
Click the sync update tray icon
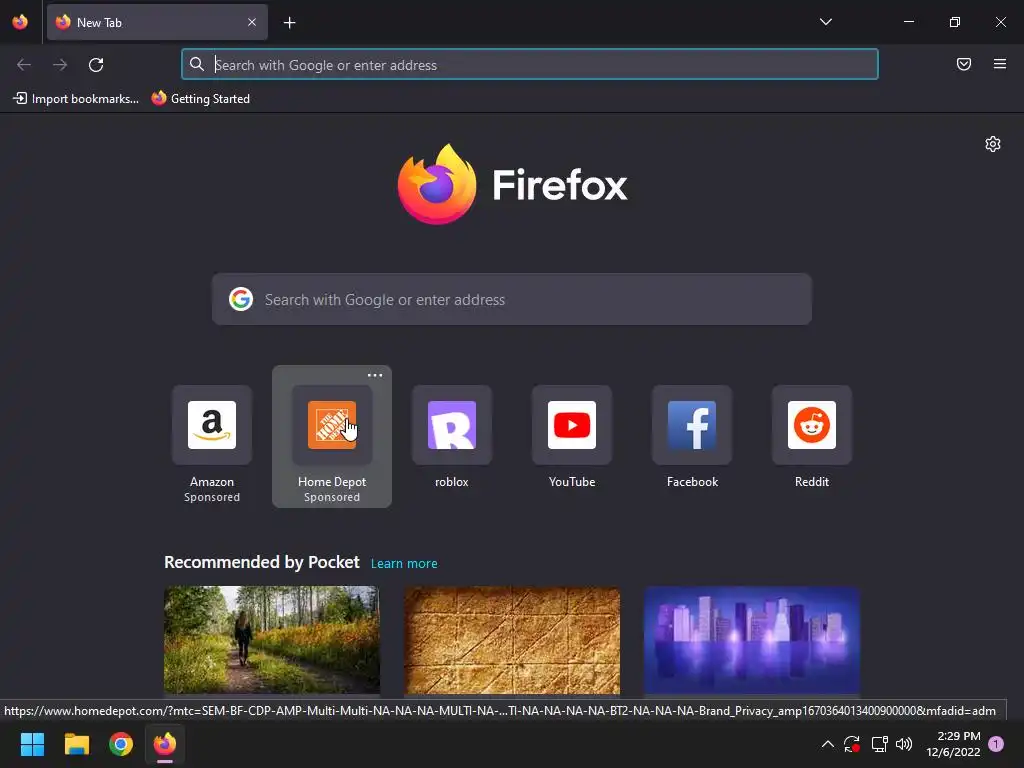pos(852,744)
